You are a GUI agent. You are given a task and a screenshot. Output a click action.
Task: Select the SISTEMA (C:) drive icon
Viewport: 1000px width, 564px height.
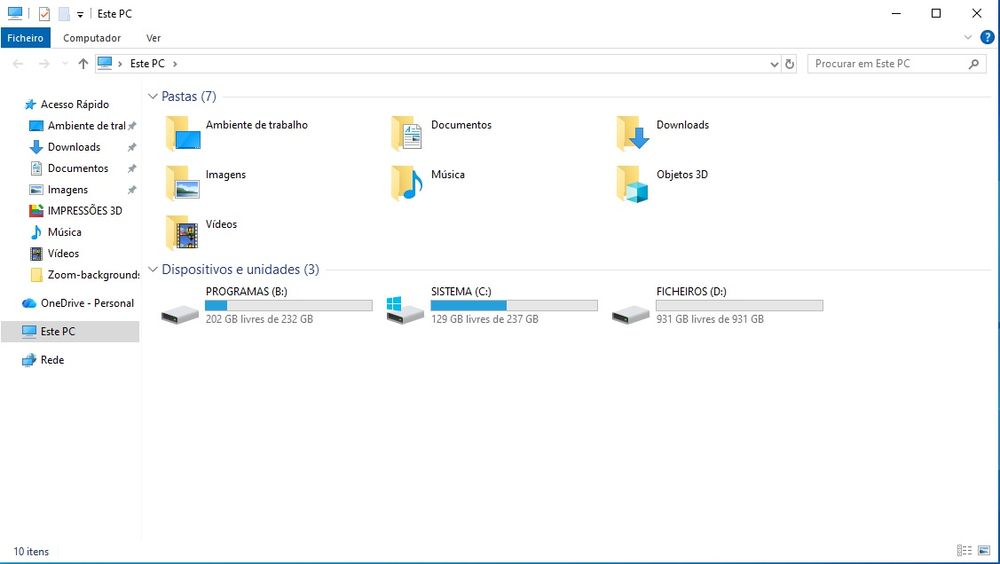[x=405, y=311]
